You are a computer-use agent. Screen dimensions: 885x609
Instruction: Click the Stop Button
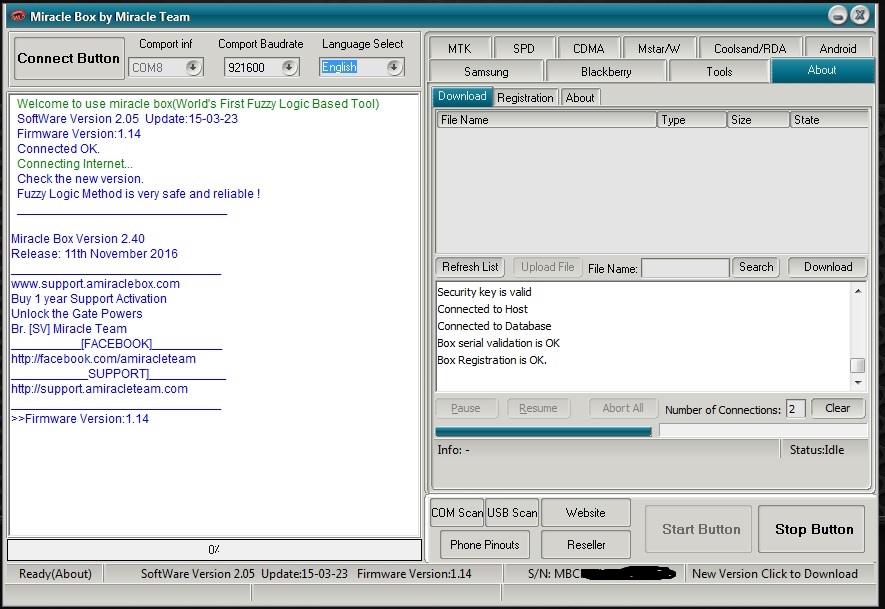click(814, 529)
